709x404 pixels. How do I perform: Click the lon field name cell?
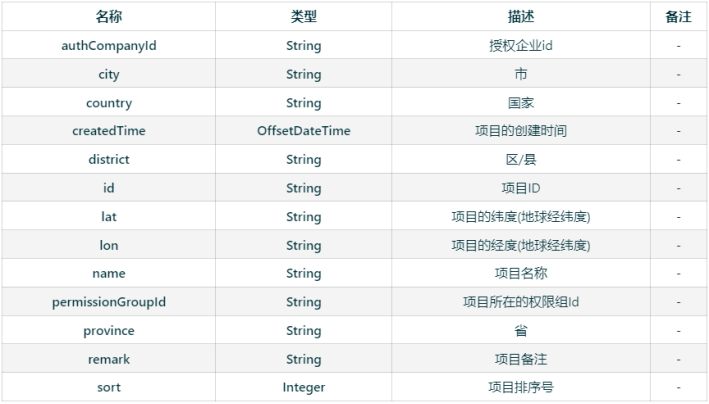coord(109,245)
